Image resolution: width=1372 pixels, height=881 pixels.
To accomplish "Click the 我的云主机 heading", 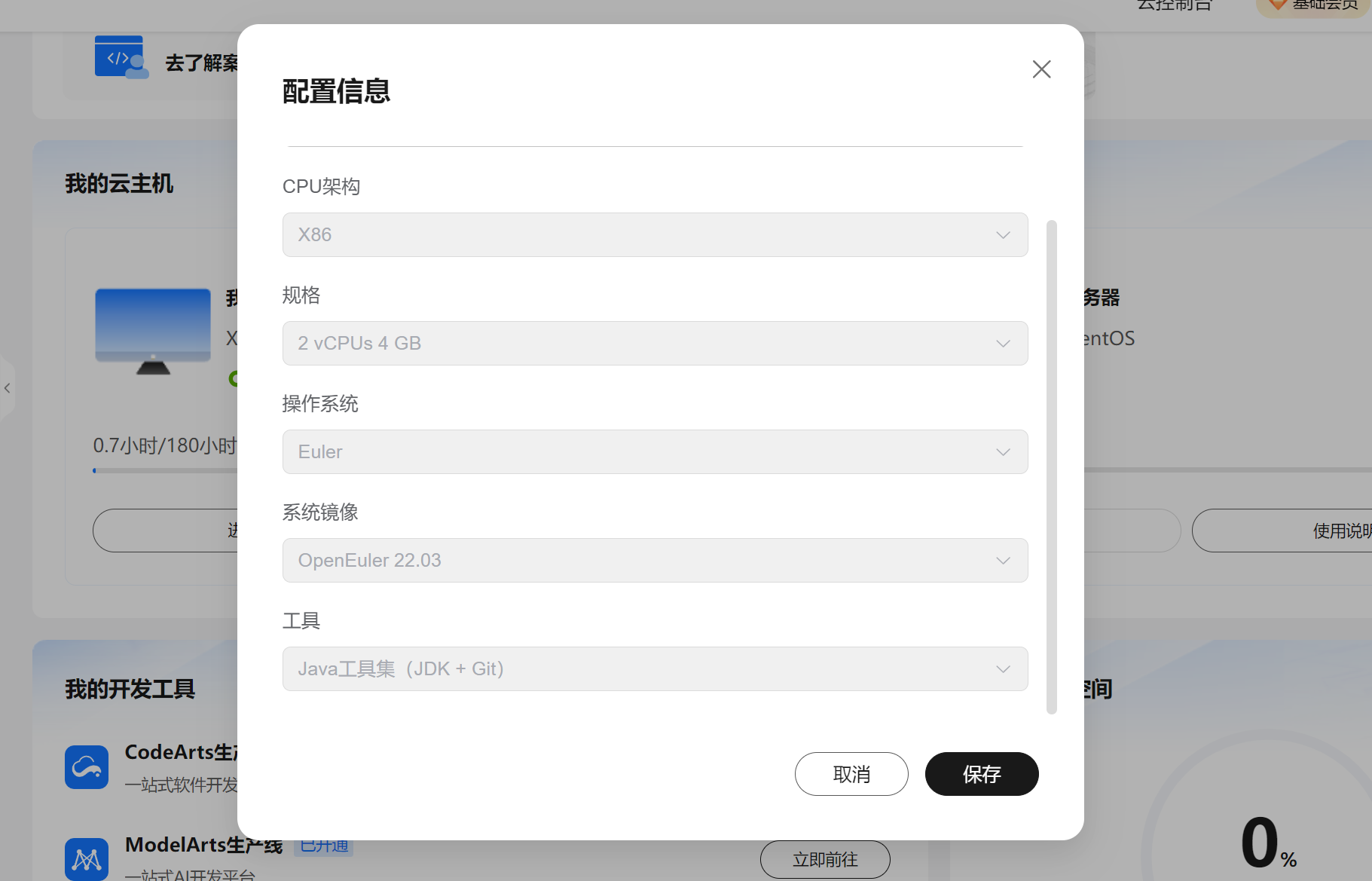I will (x=119, y=184).
